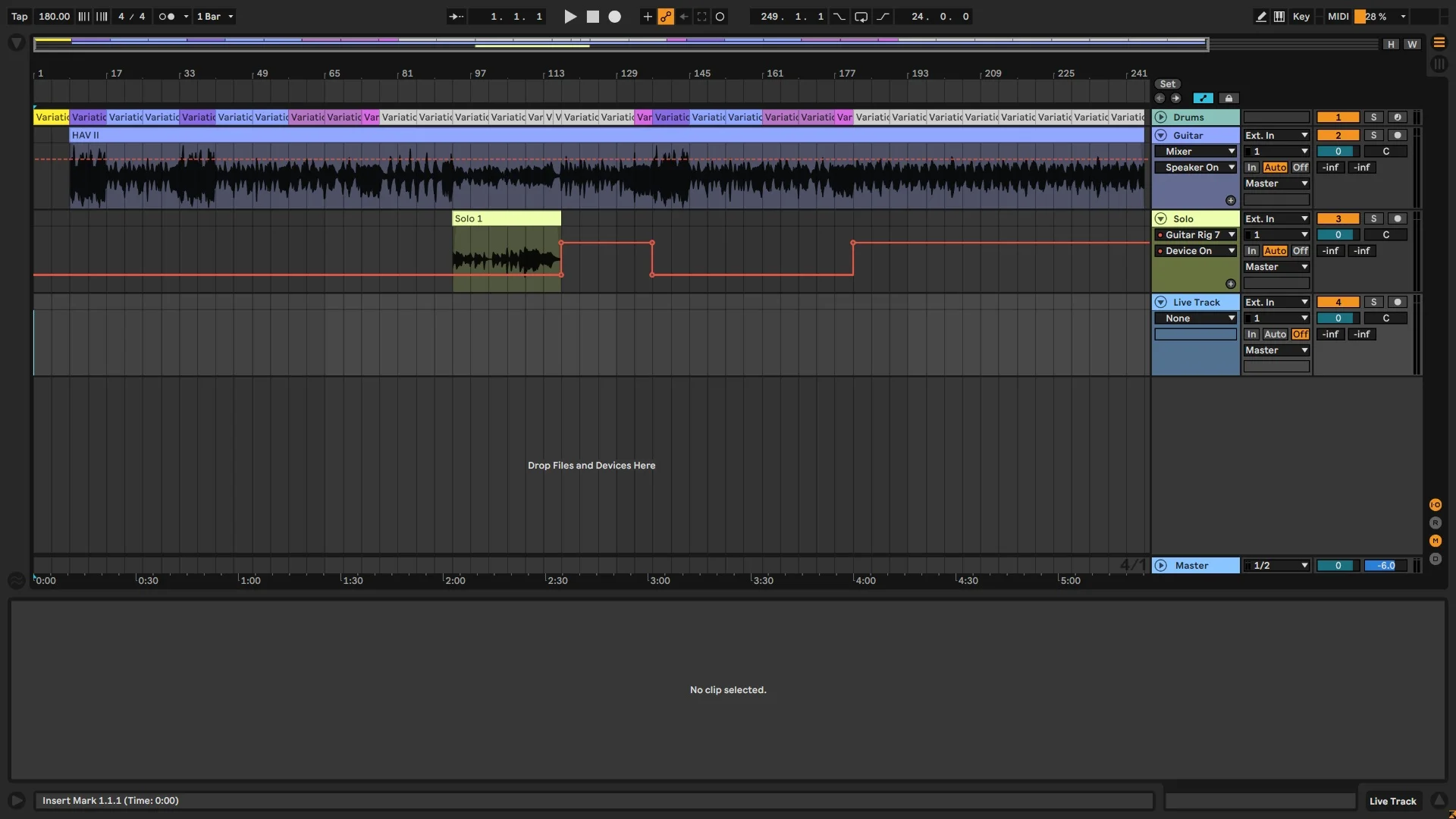Arm the Live Track for recording

[x=1397, y=302]
